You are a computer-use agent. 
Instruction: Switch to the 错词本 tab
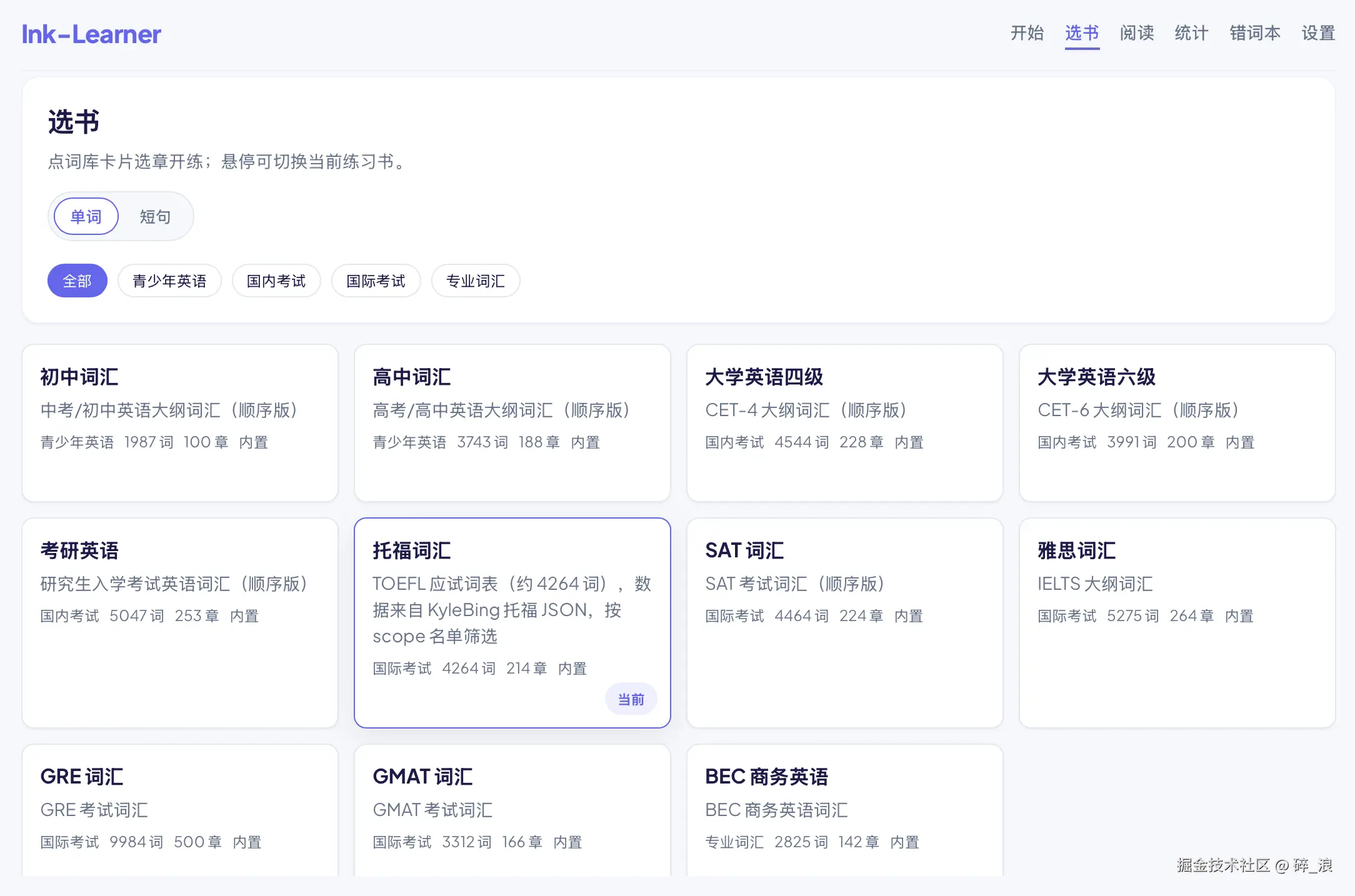pyautogui.click(x=1255, y=33)
